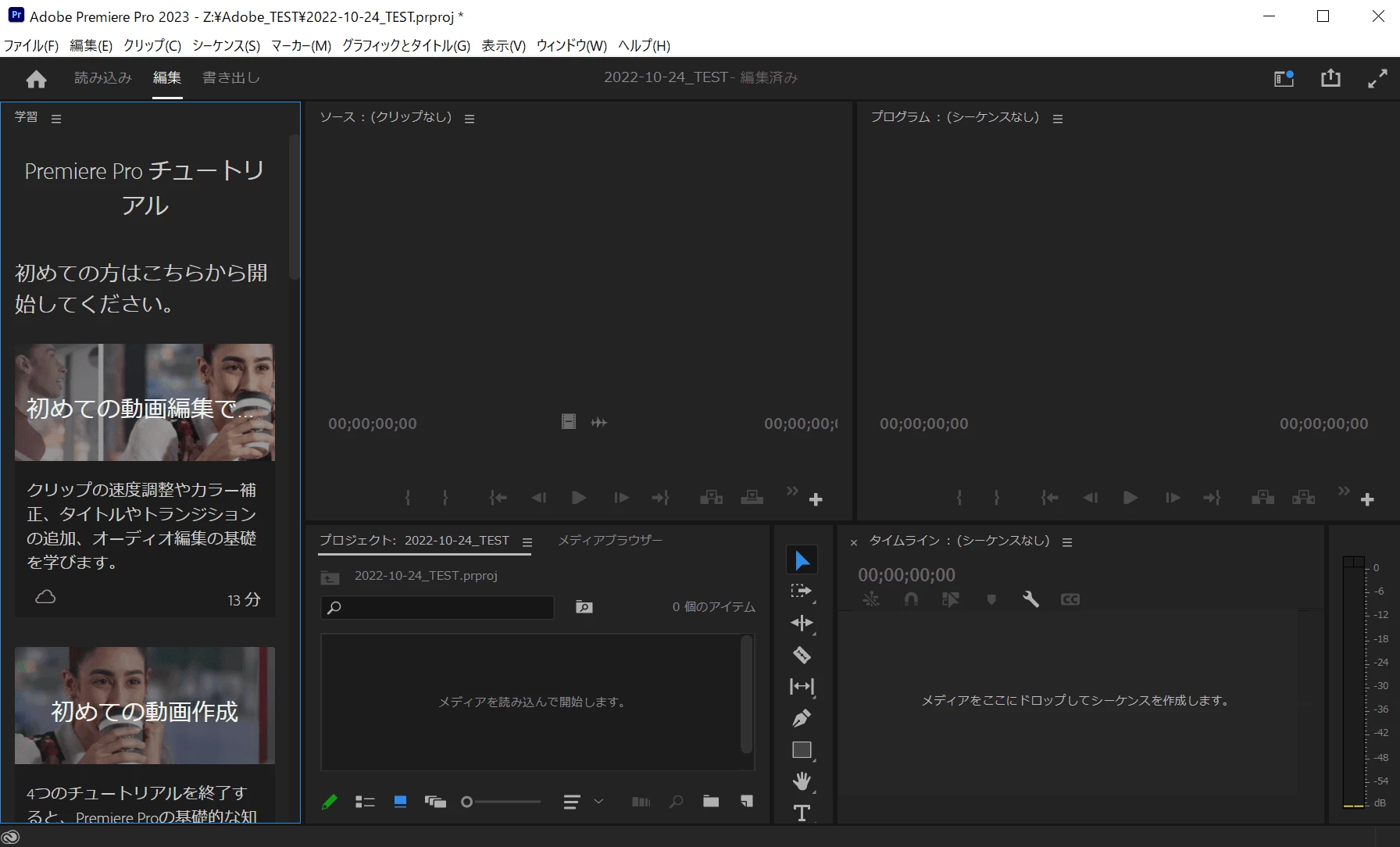Open the Timeline panel menu
The width and height of the screenshot is (1400, 847).
(1067, 542)
